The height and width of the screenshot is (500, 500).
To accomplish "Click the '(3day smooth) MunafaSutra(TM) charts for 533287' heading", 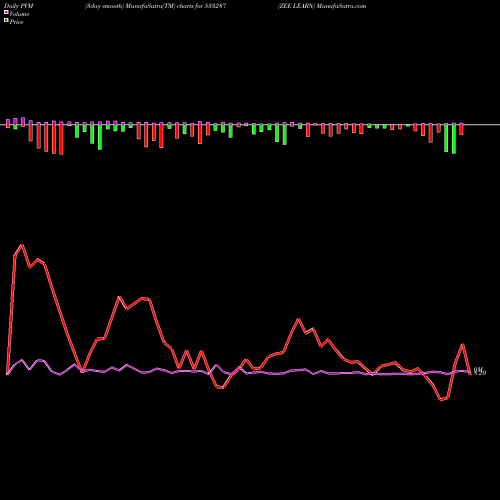I will 156,6.
